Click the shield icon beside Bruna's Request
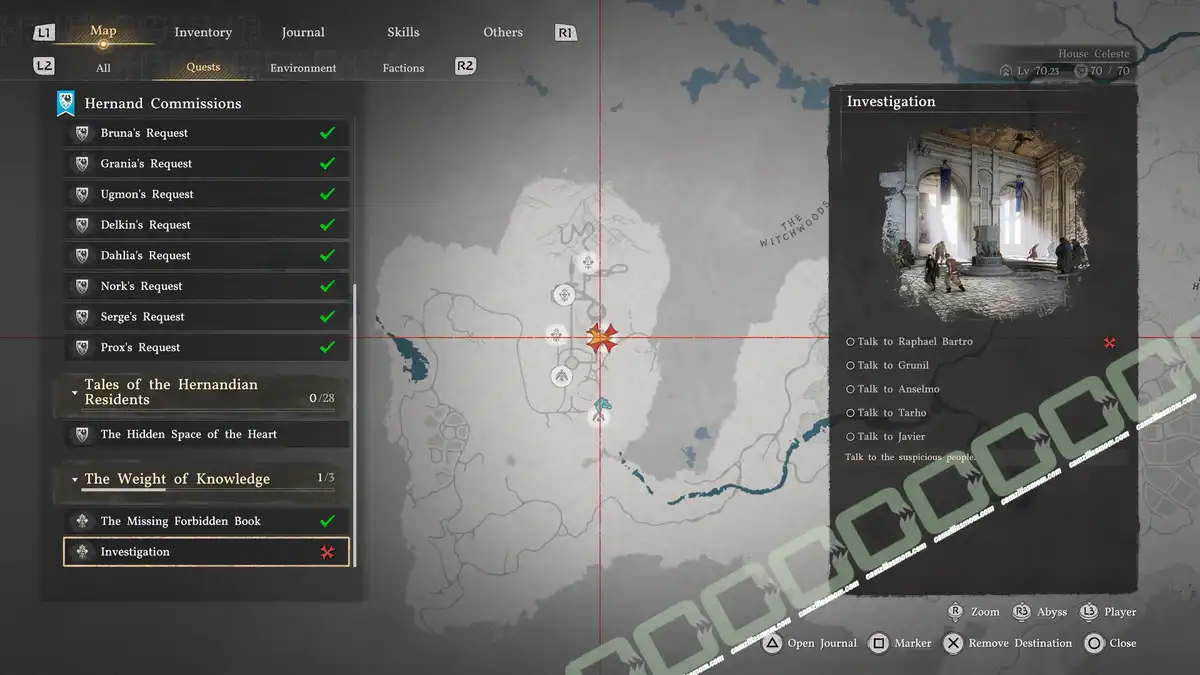The image size is (1200, 675). pyautogui.click(x=82, y=133)
